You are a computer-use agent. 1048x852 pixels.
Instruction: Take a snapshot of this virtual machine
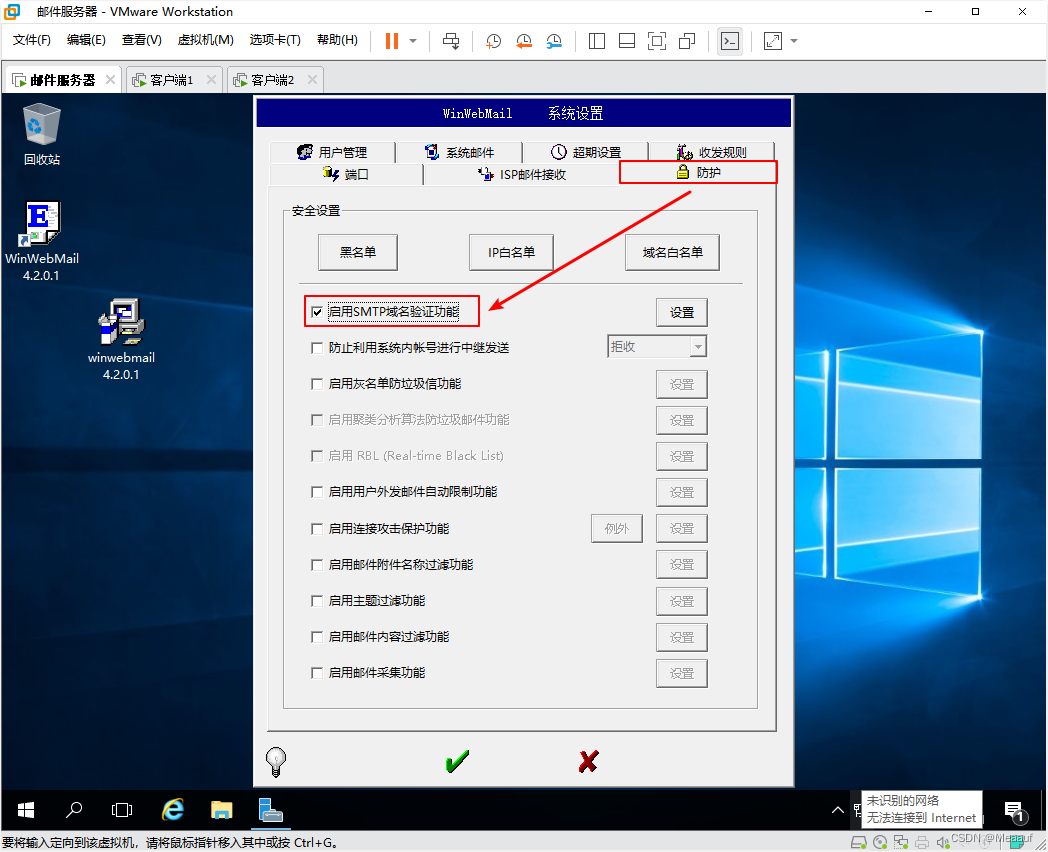click(493, 41)
